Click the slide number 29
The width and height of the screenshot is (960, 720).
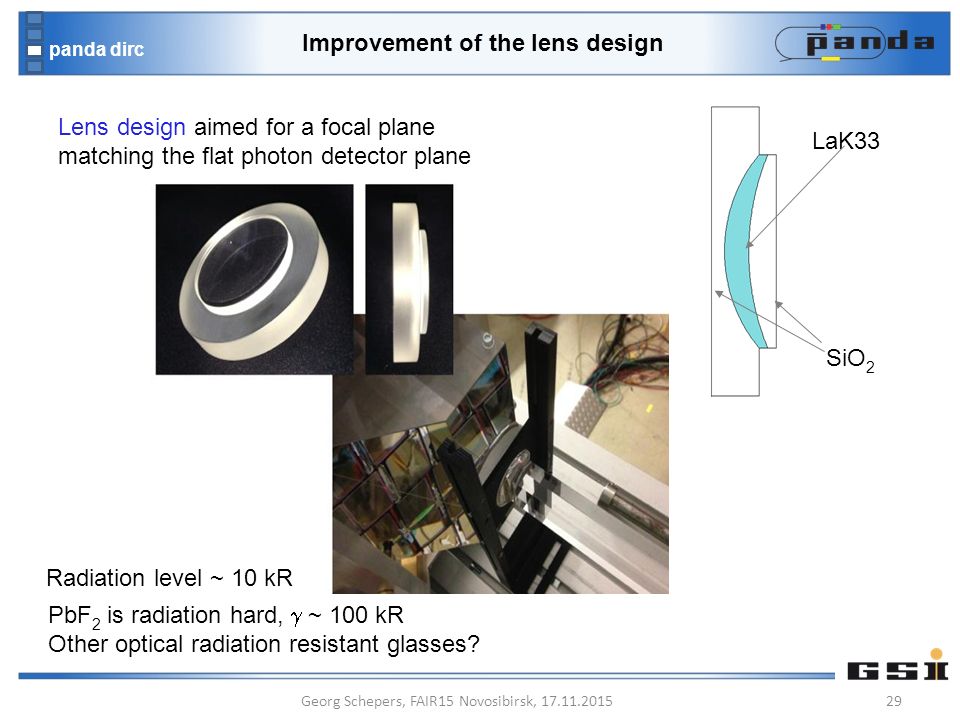(894, 701)
